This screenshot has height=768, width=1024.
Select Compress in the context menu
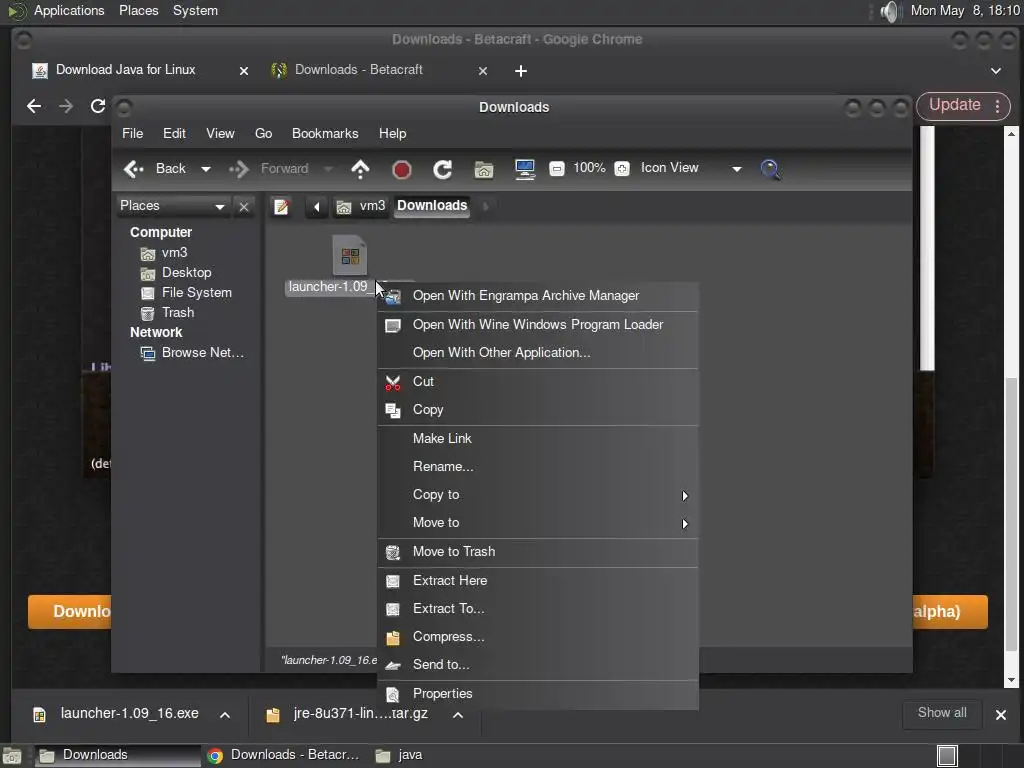pyautogui.click(x=538, y=637)
